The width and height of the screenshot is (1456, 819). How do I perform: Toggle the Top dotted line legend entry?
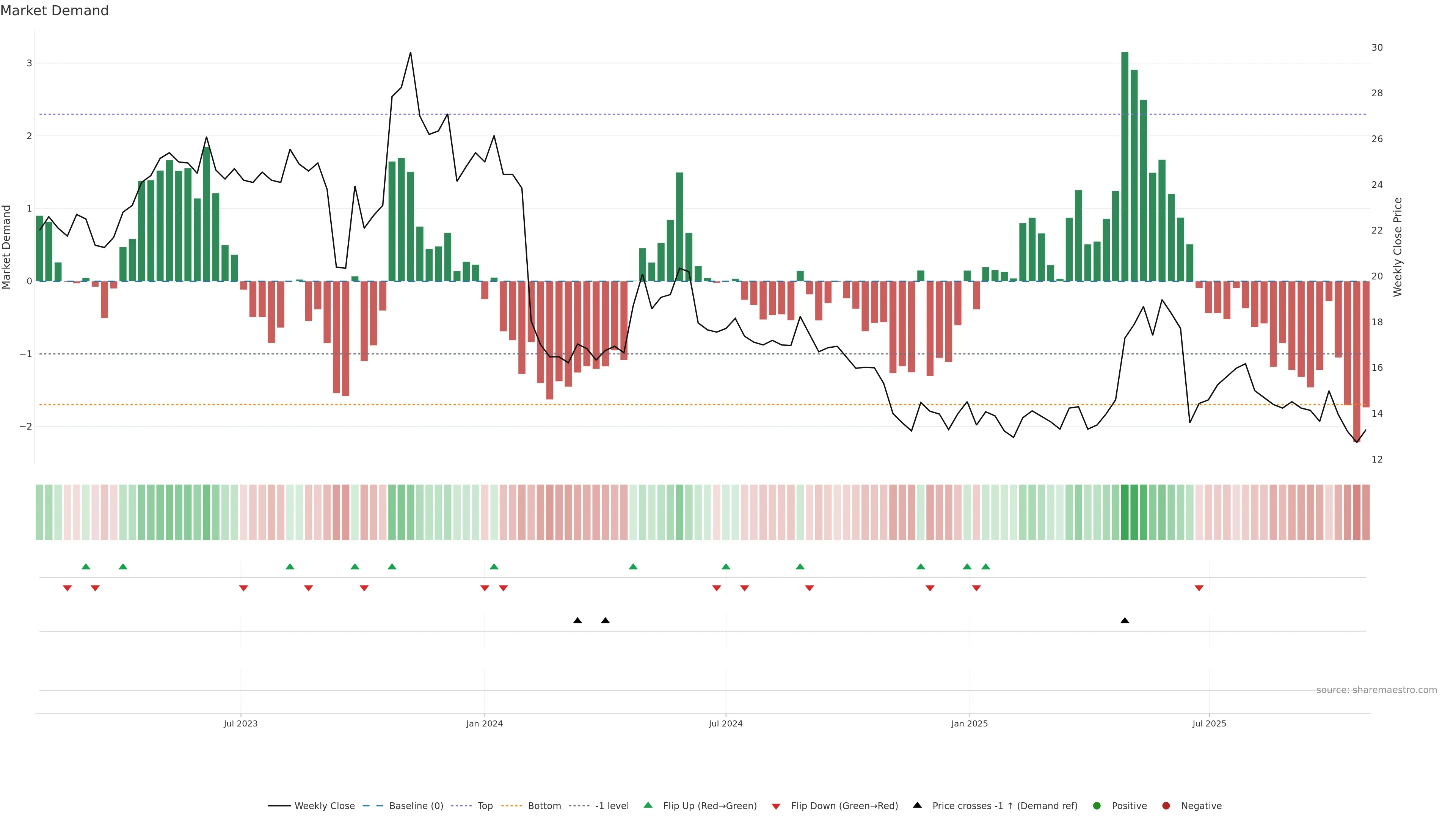click(485, 805)
